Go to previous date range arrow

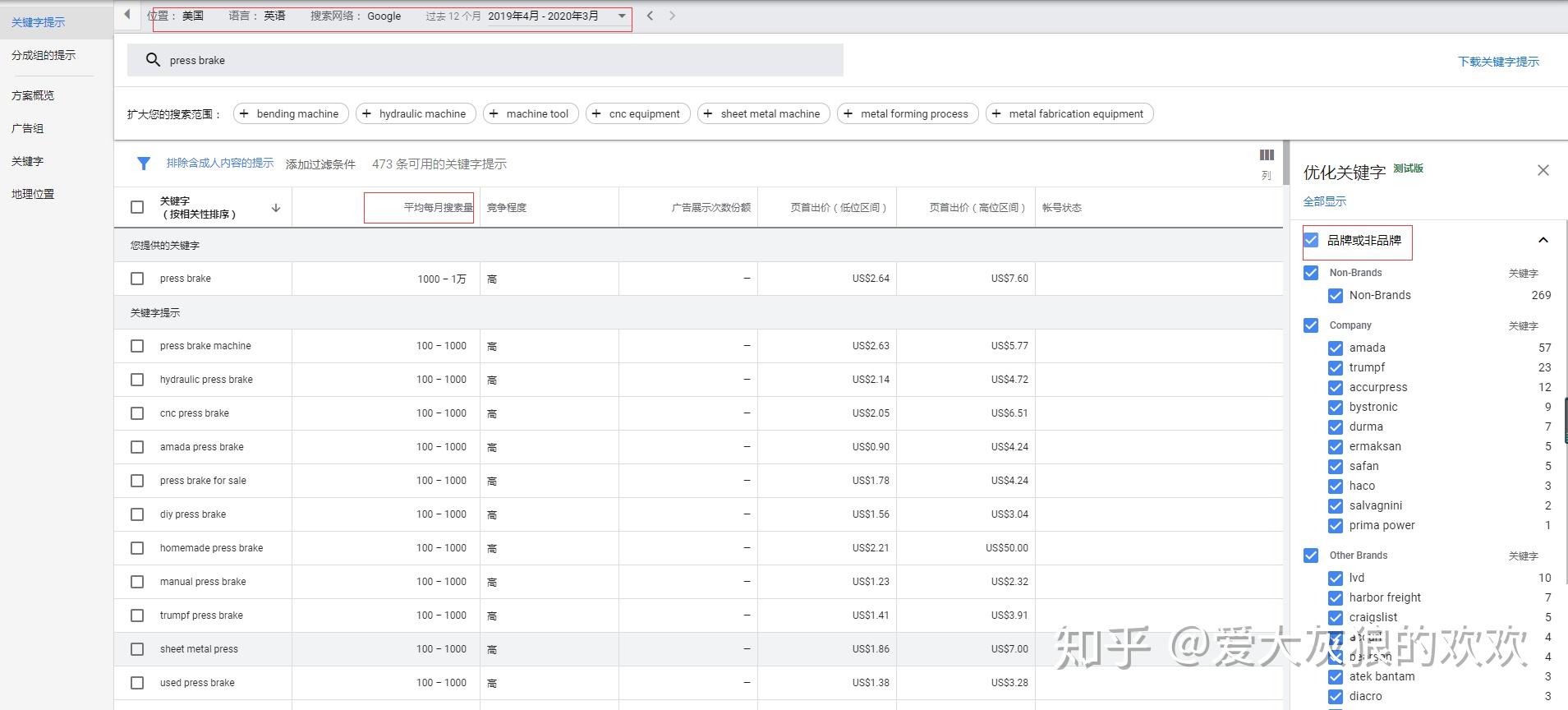tap(650, 16)
